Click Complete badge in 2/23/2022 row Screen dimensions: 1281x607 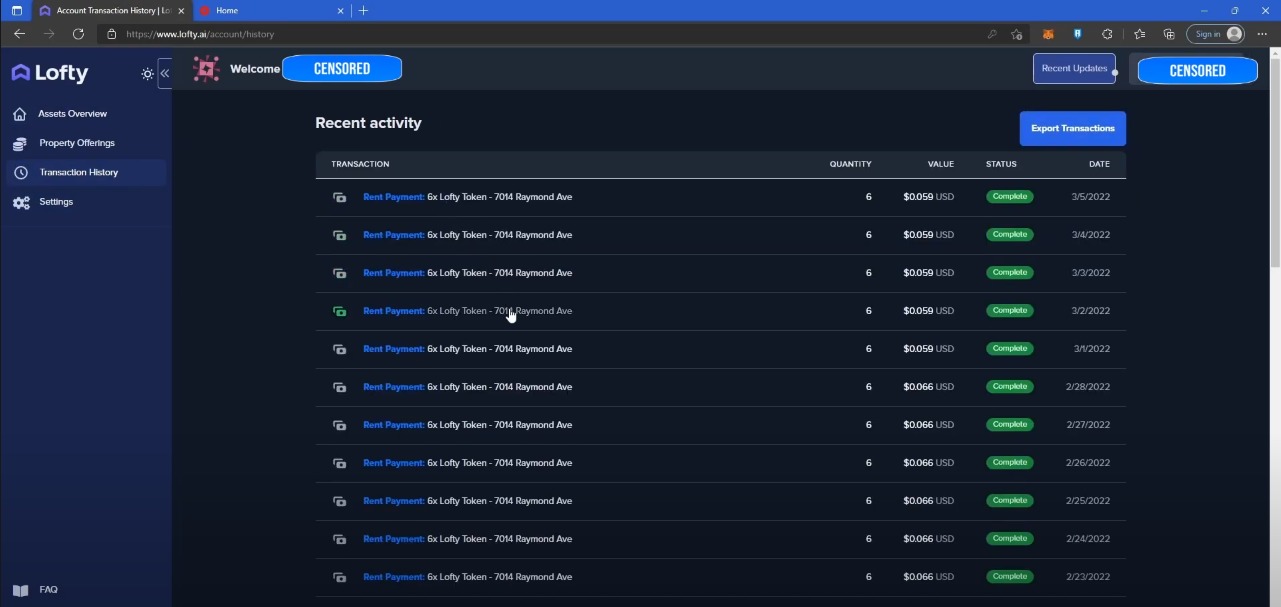1009,577
